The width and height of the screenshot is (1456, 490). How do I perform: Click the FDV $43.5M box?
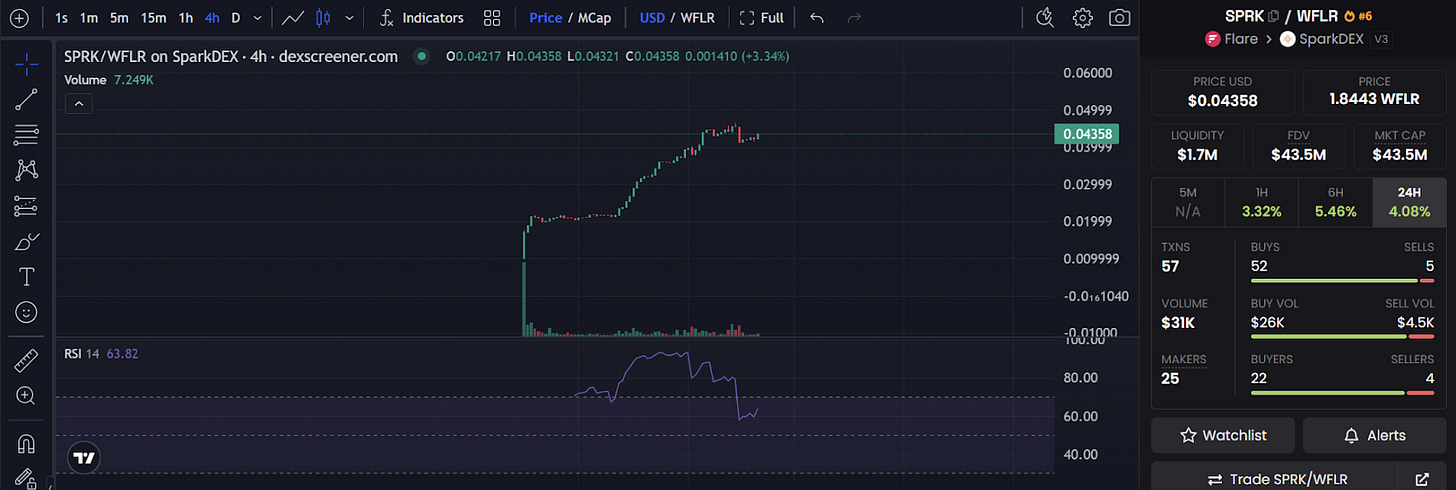pyautogui.click(x=1298, y=146)
